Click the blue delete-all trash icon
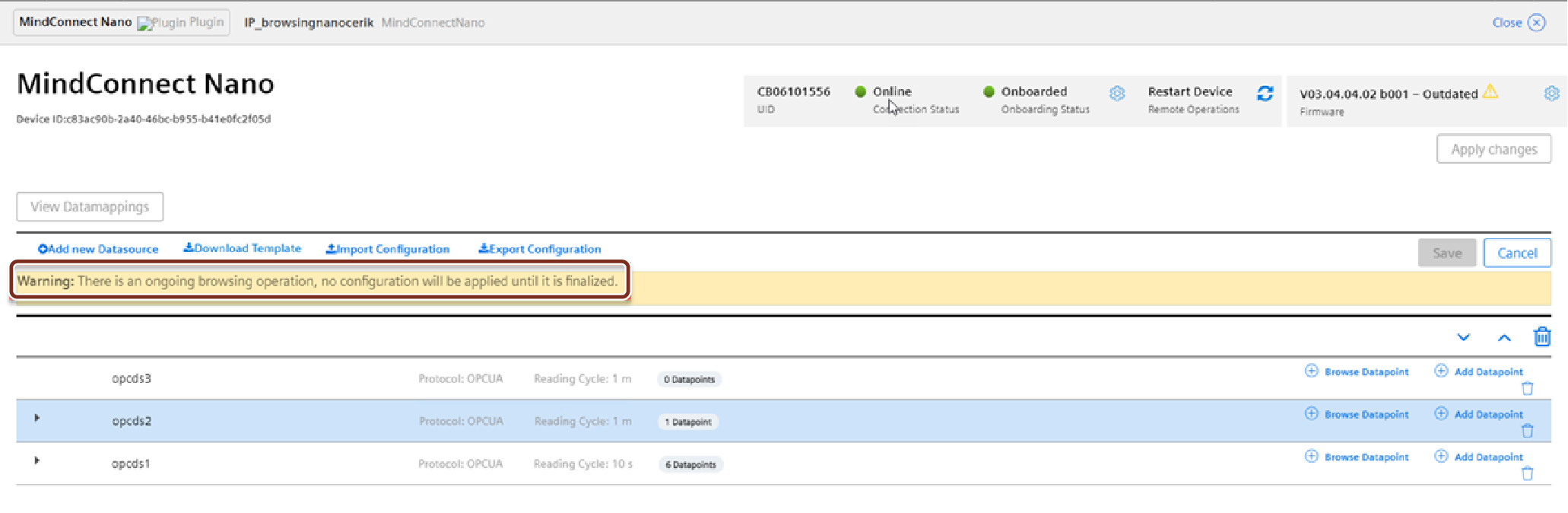1568x513 pixels. point(1542,336)
